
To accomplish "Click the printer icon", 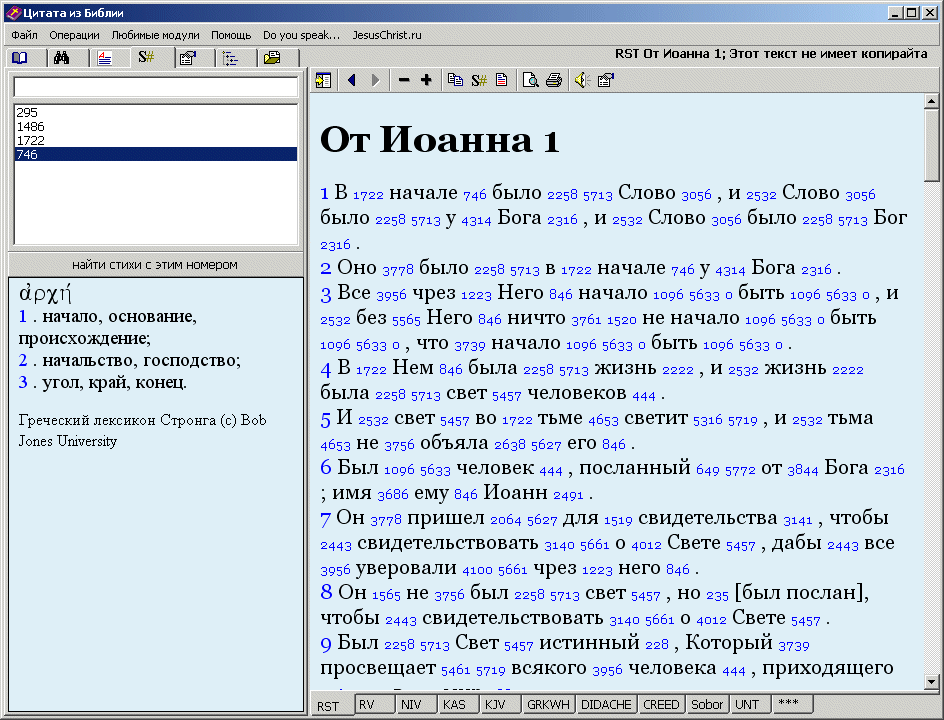I will point(554,80).
